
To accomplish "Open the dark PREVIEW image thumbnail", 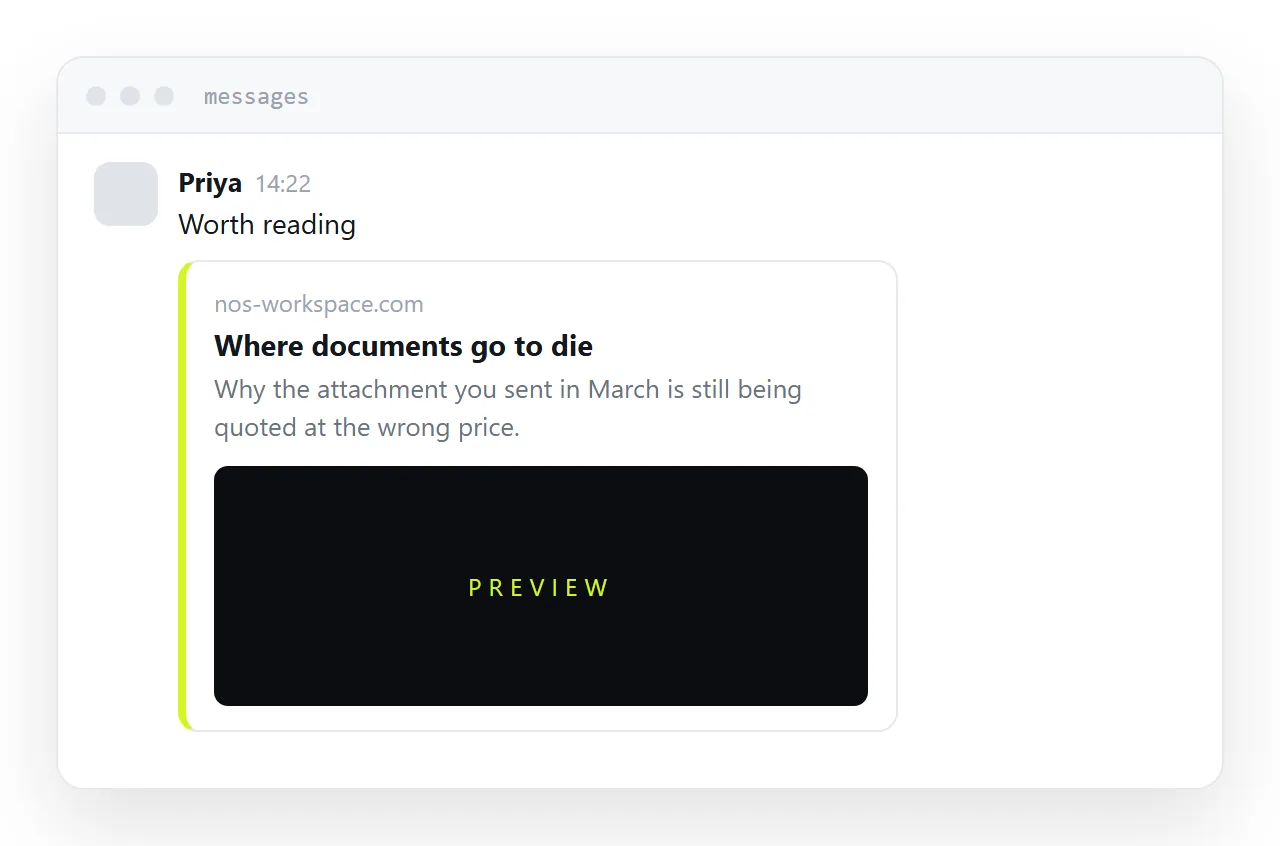I will tap(541, 586).
